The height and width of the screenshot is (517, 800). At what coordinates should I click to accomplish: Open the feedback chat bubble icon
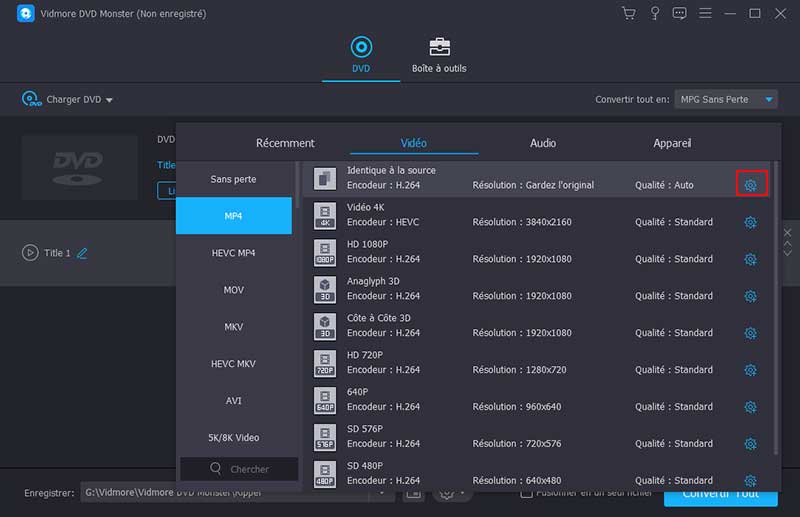[x=680, y=14]
